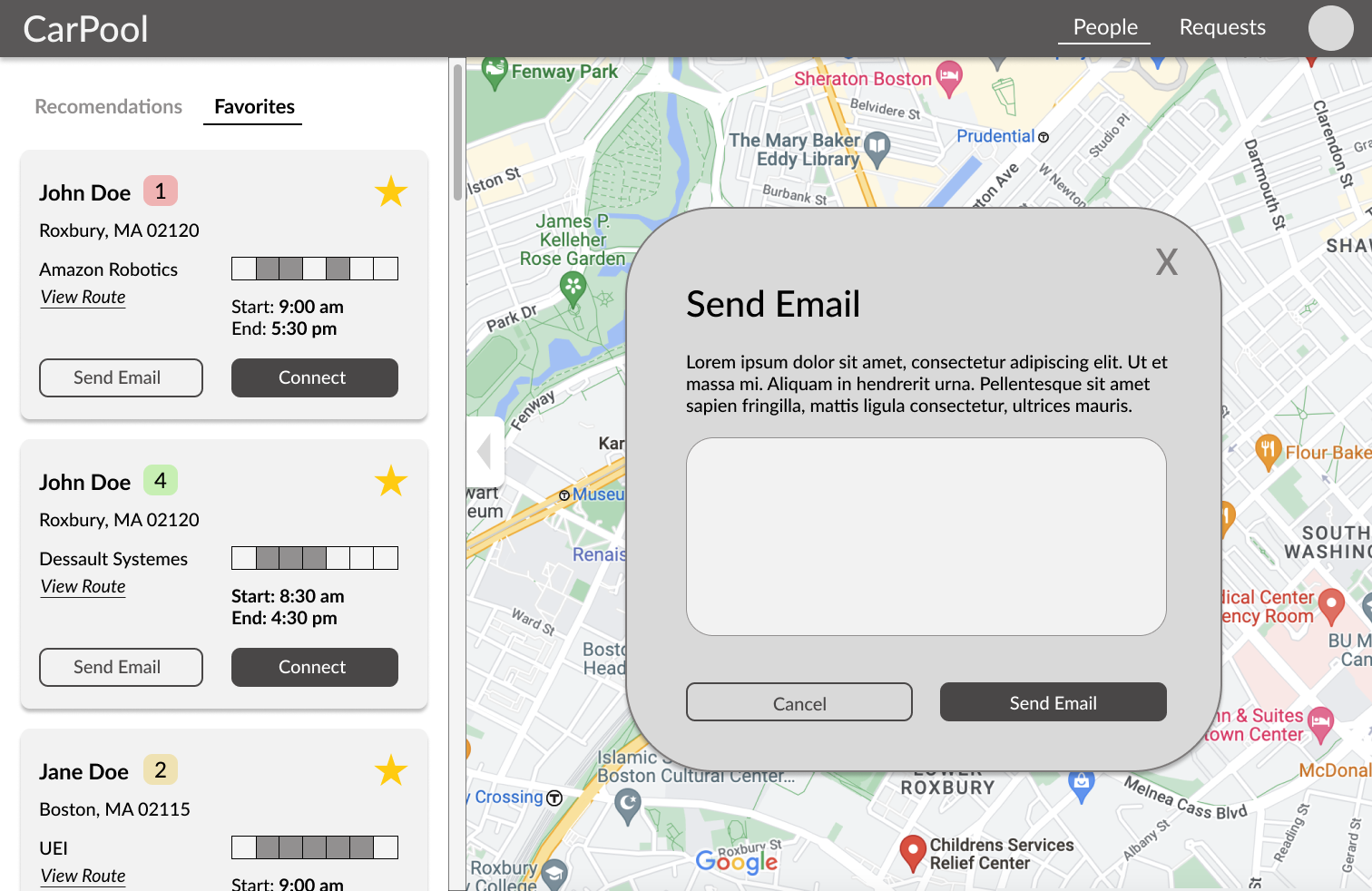1372x891 pixels.
Task: Click the Boston, MA 02115 address
Action: (x=114, y=809)
